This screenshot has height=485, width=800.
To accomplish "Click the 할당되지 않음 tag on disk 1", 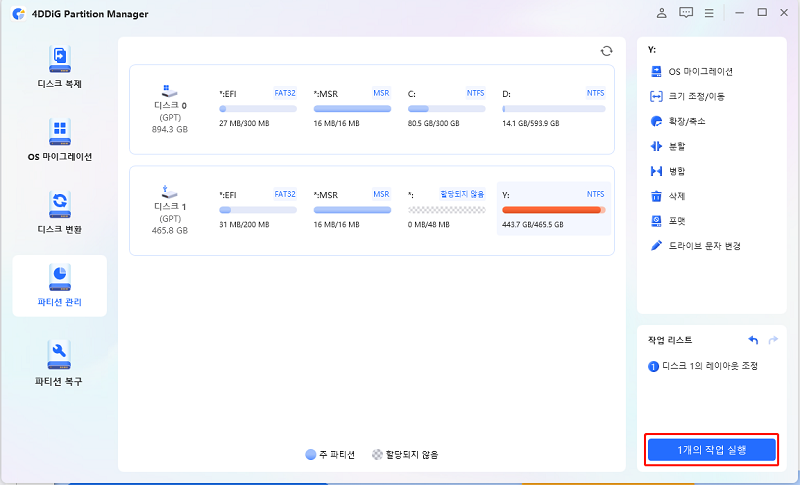I will (462, 194).
